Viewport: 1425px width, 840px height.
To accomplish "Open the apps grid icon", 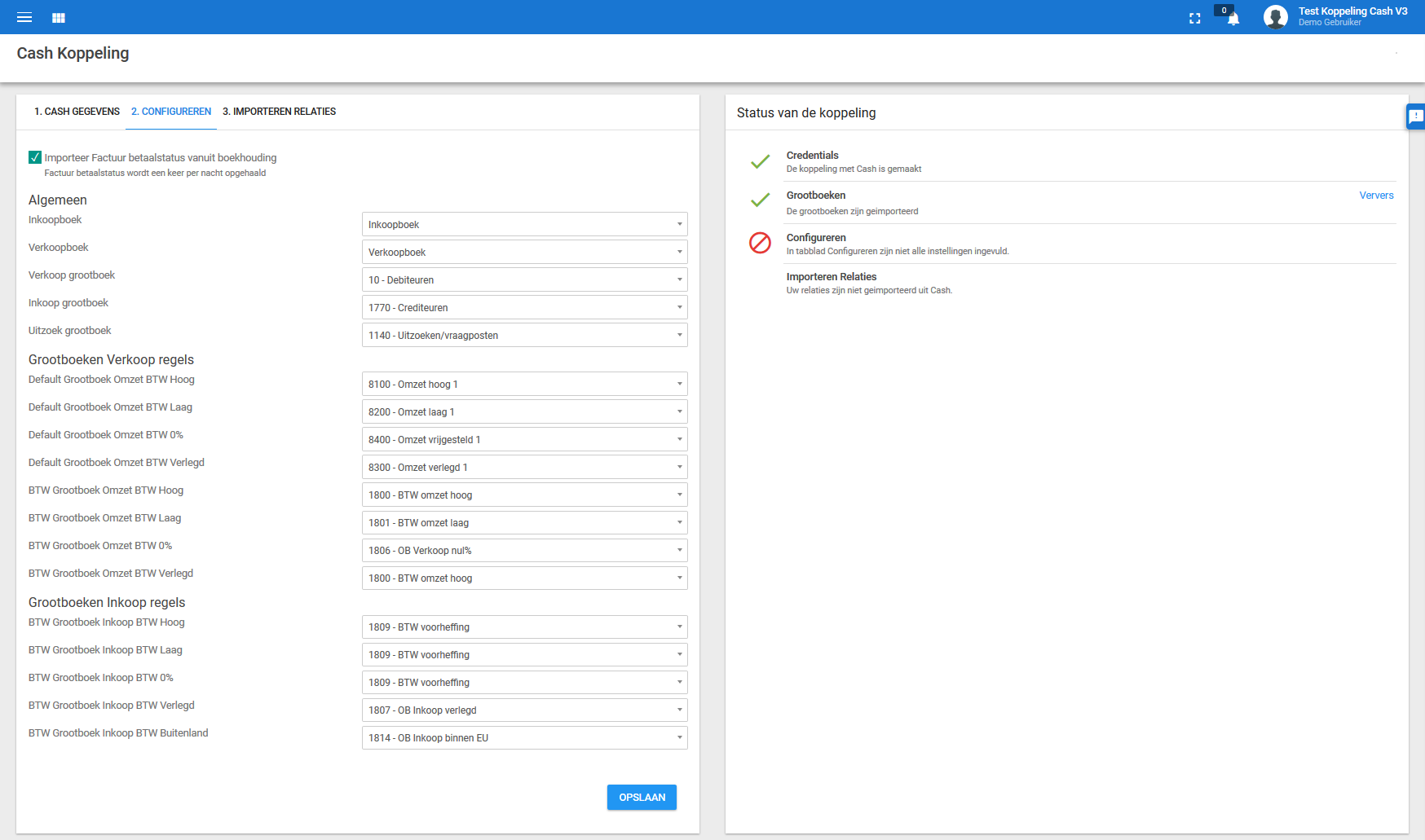I will click(59, 17).
